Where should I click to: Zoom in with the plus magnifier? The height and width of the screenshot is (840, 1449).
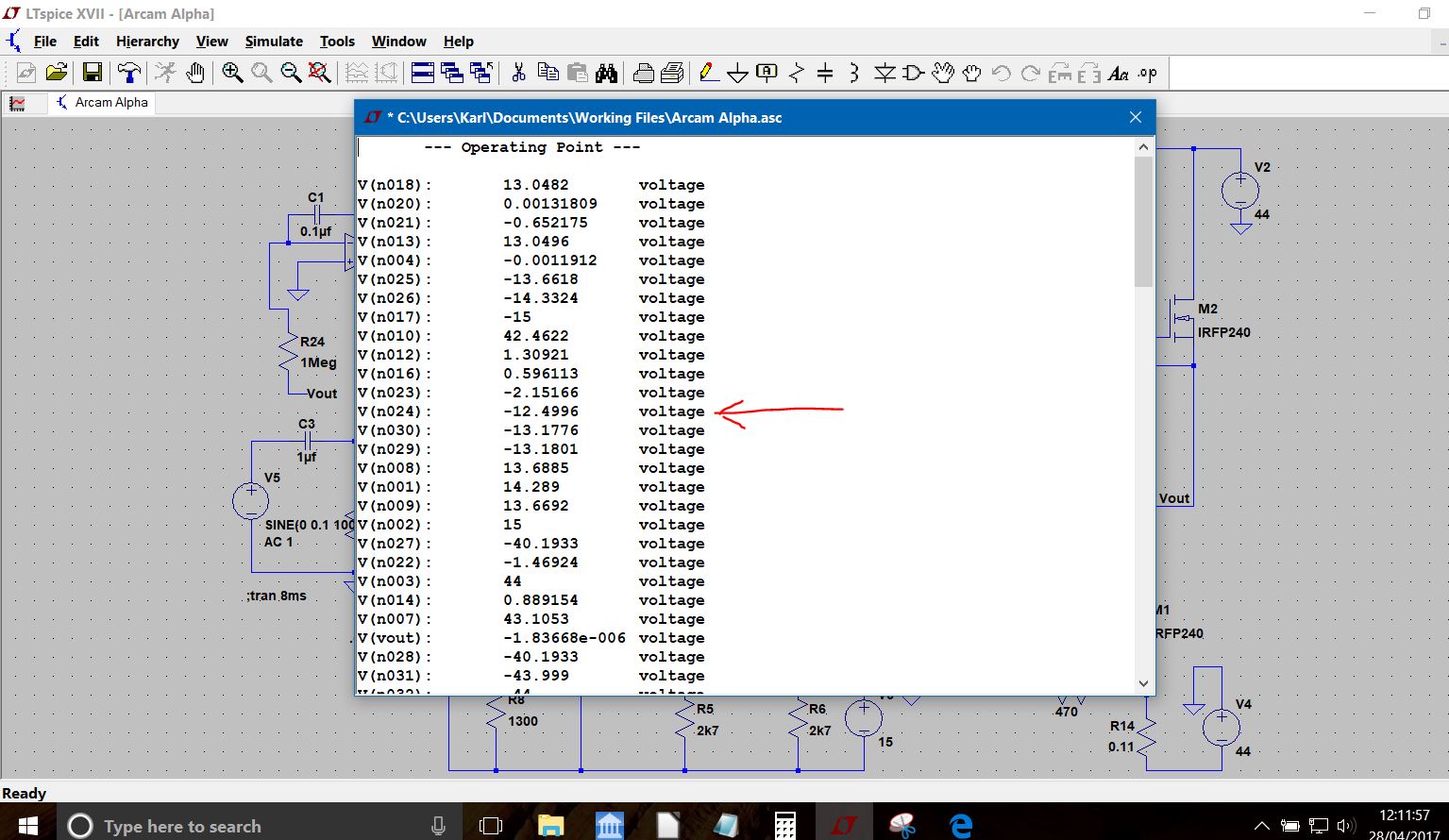point(232,73)
